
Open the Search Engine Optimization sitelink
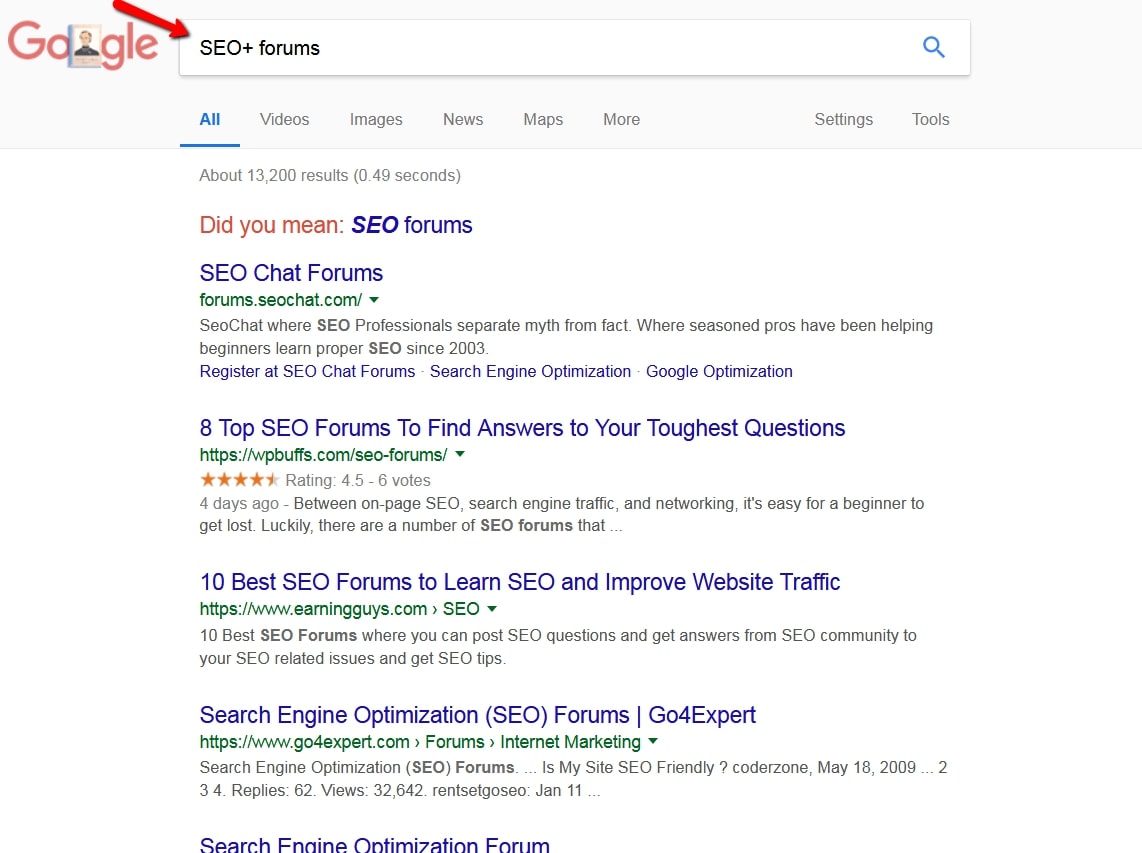pos(530,372)
